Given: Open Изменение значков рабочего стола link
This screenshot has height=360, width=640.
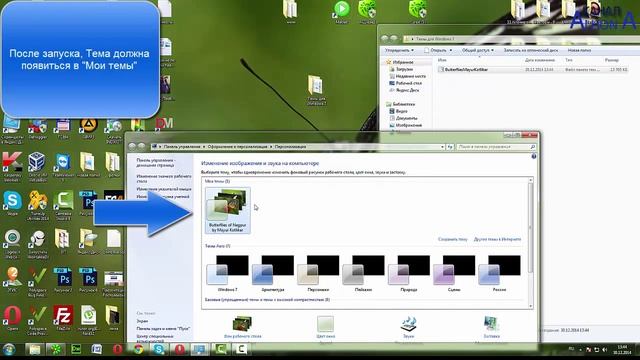Looking at the screenshot, I should 164,178.
